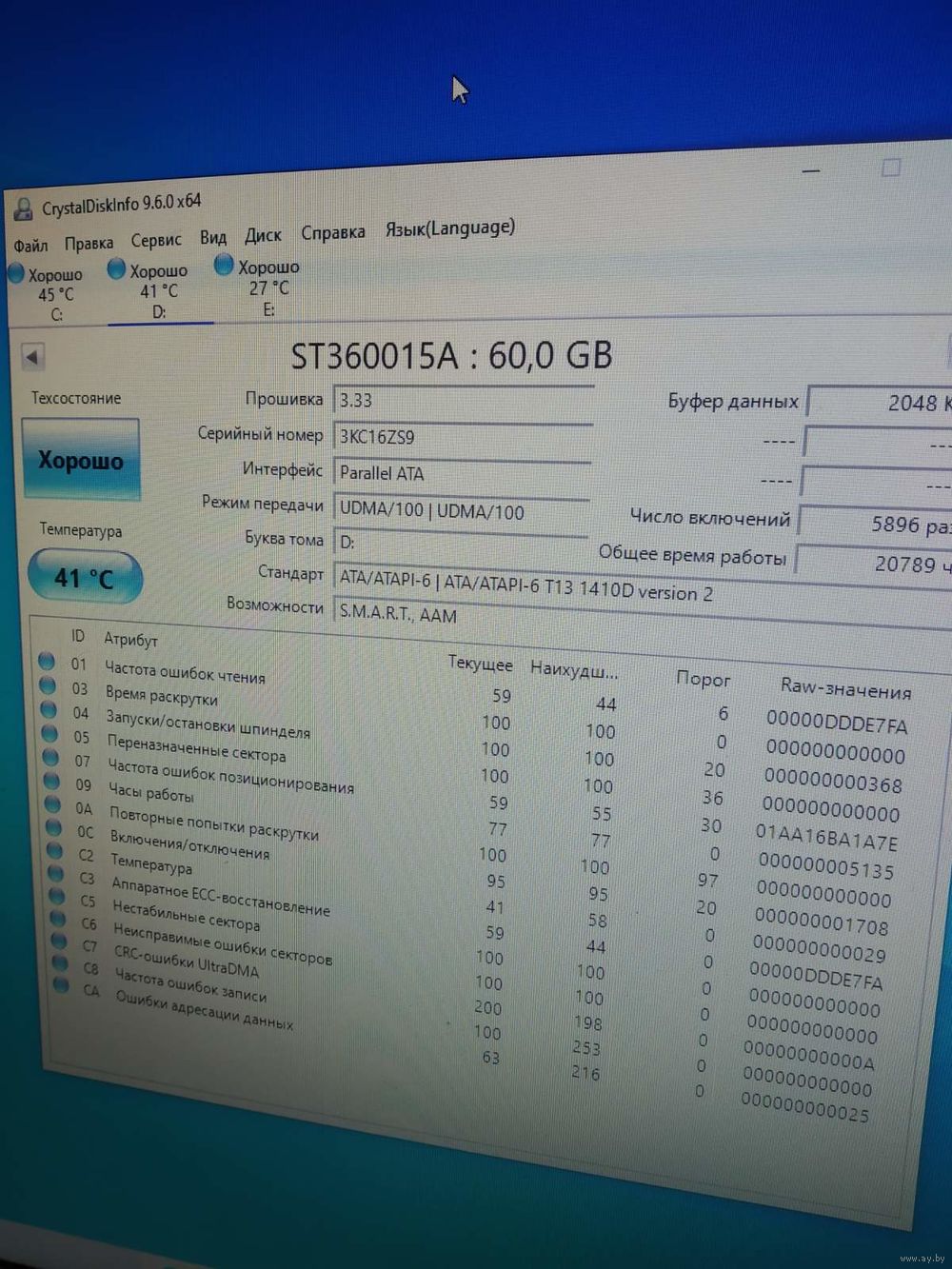Click the previous disk arrow button
Viewport: 952px width, 1269px height.
(32, 357)
